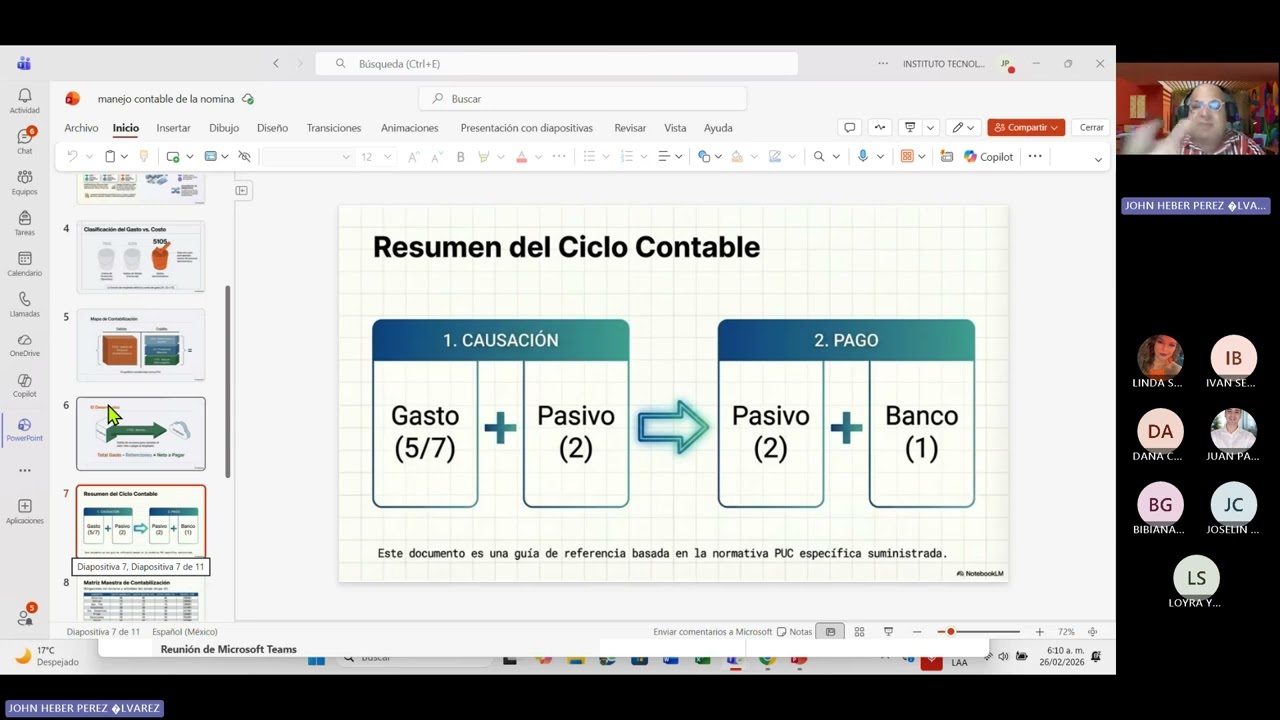The width and height of the screenshot is (1280, 720).
Task: Toggle bulleted list
Action: pyautogui.click(x=589, y=157)
